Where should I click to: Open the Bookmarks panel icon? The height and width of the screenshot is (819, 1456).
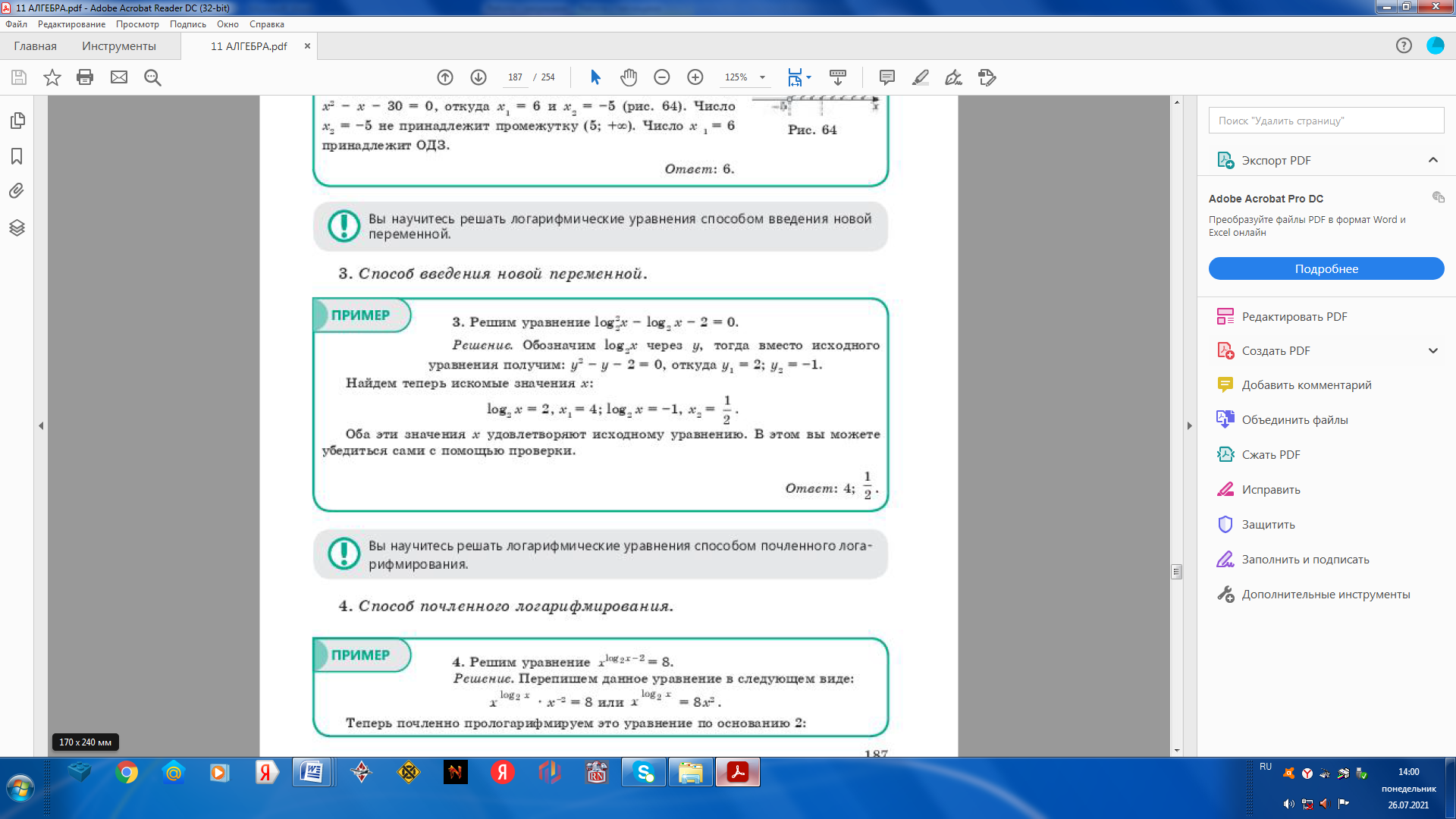tap(17, 156)
